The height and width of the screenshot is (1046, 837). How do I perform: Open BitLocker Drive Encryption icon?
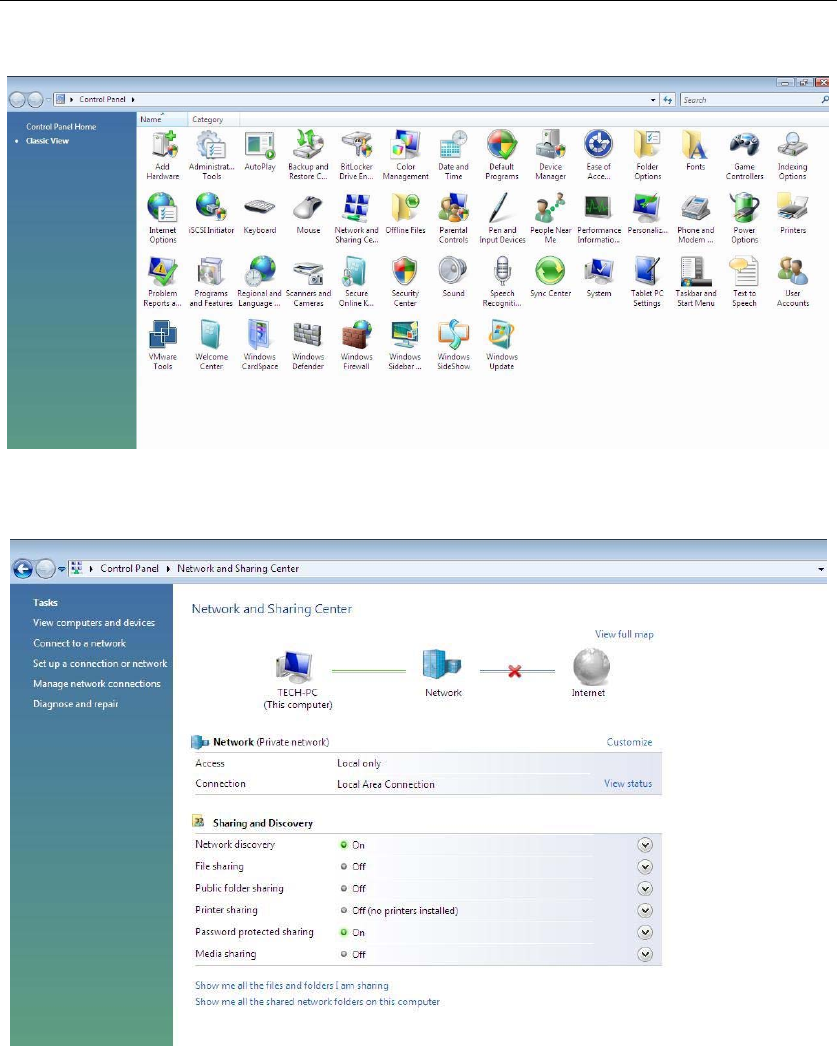(357, 155)
